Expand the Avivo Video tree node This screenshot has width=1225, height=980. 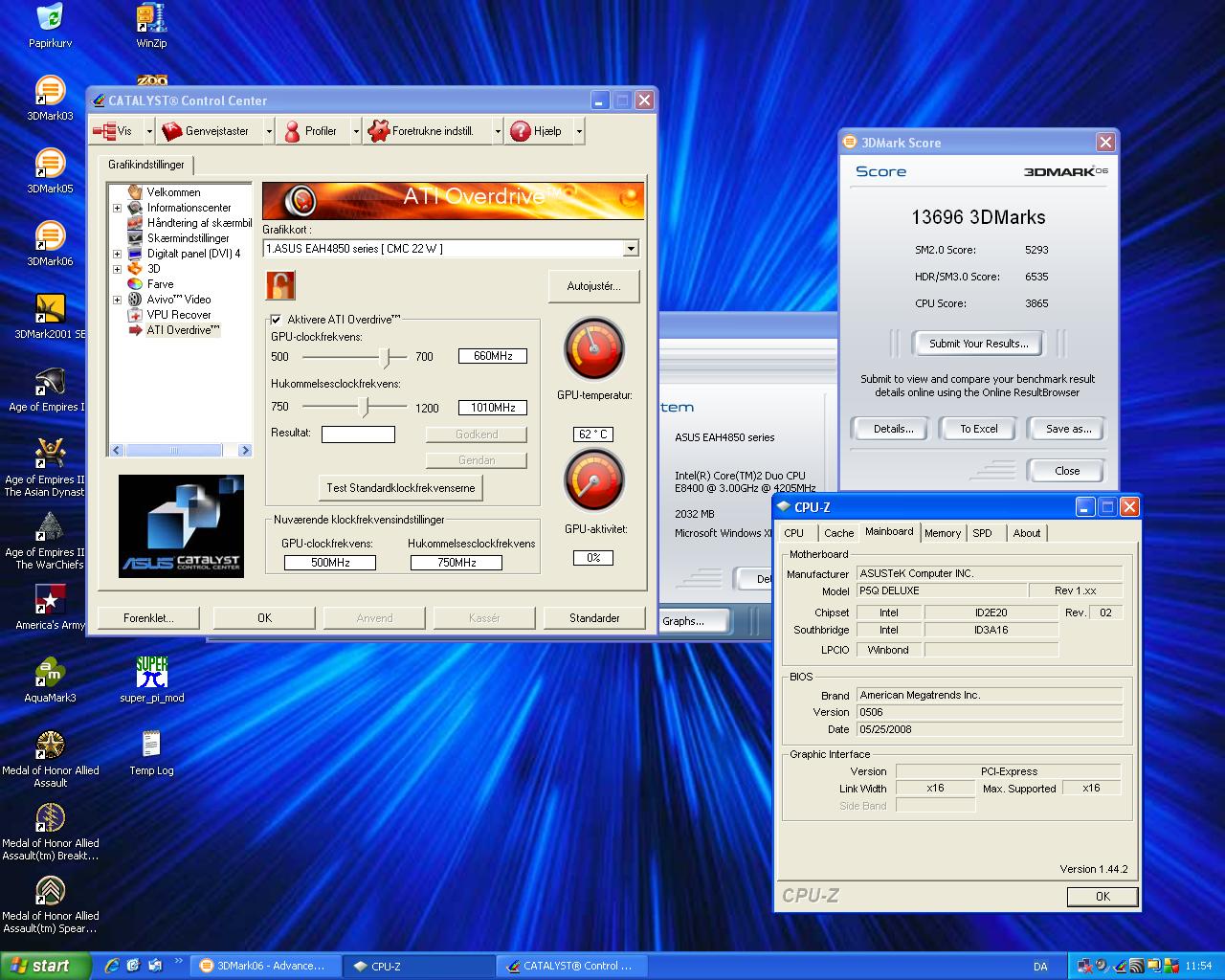pyautogui.click(x=117, y=300)
